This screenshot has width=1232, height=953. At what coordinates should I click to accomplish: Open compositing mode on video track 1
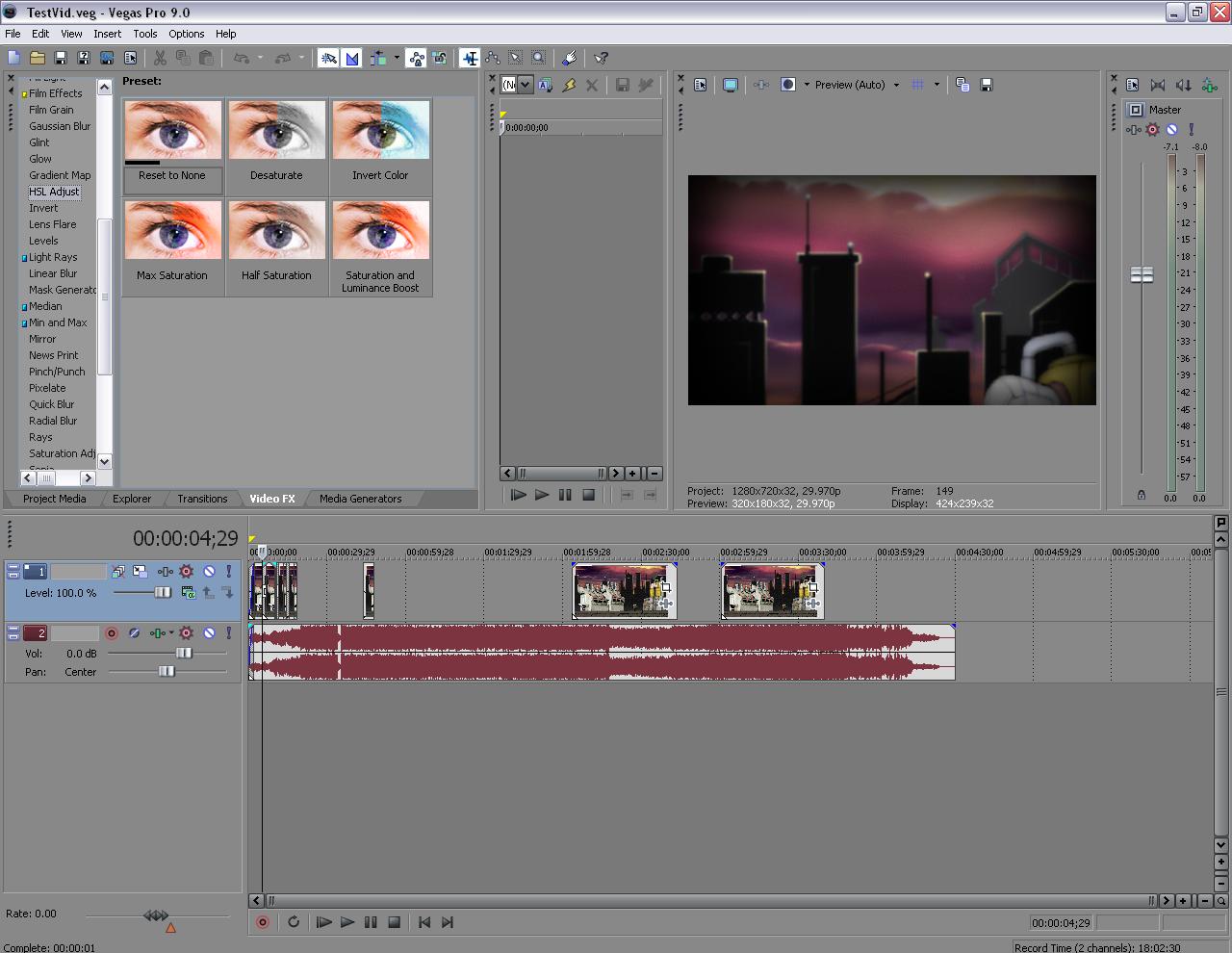(189, 592)
